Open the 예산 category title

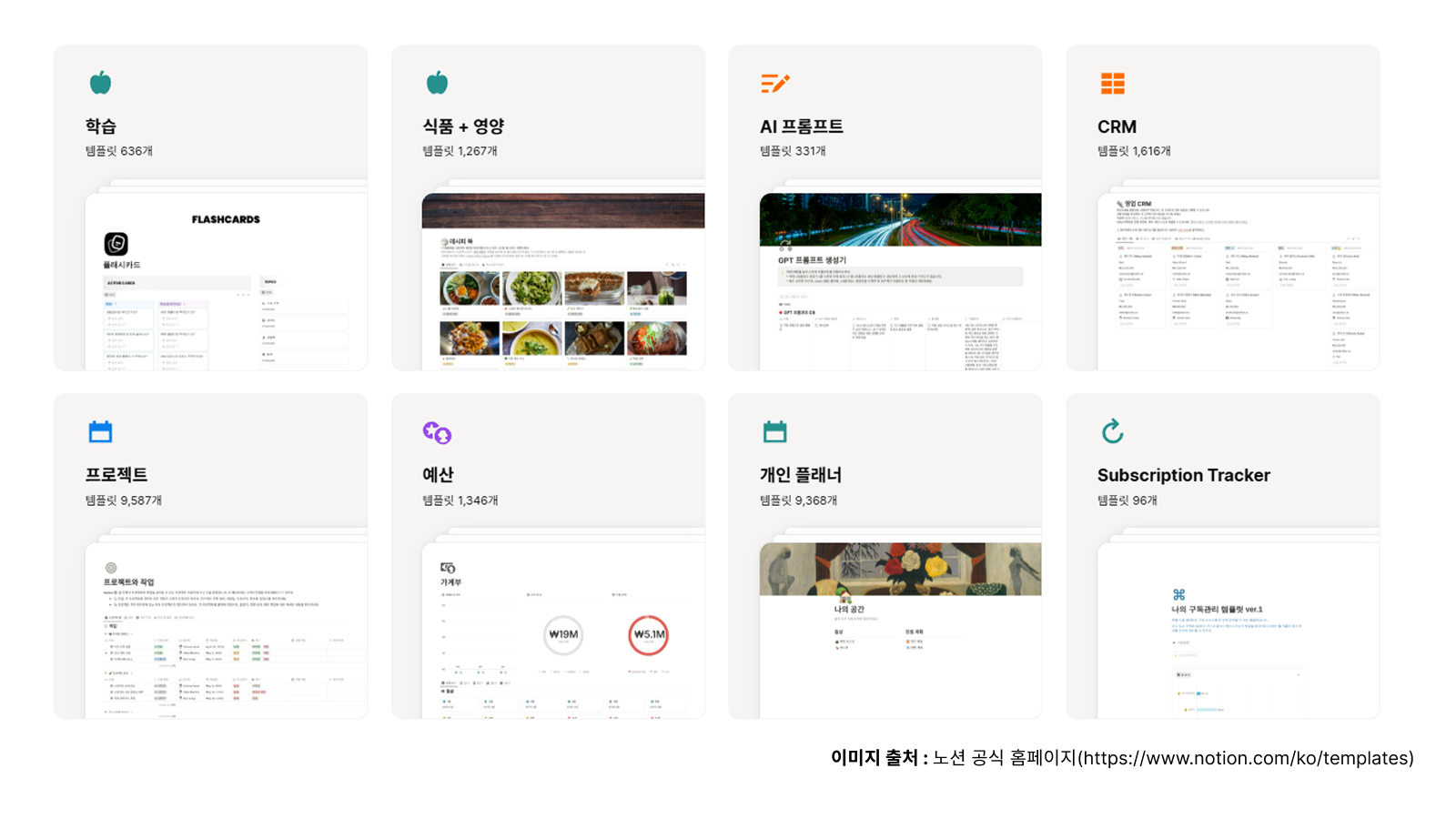tap(438, 475)
